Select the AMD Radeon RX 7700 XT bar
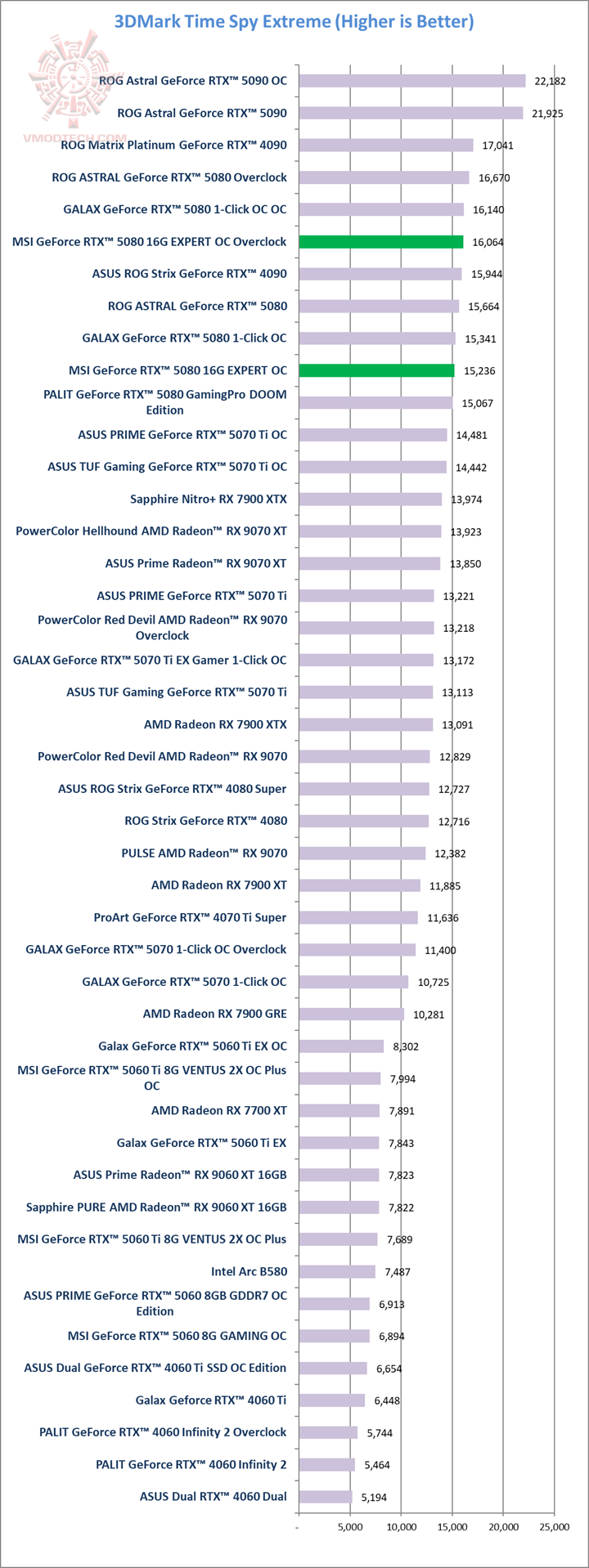 pos(339,1111)
